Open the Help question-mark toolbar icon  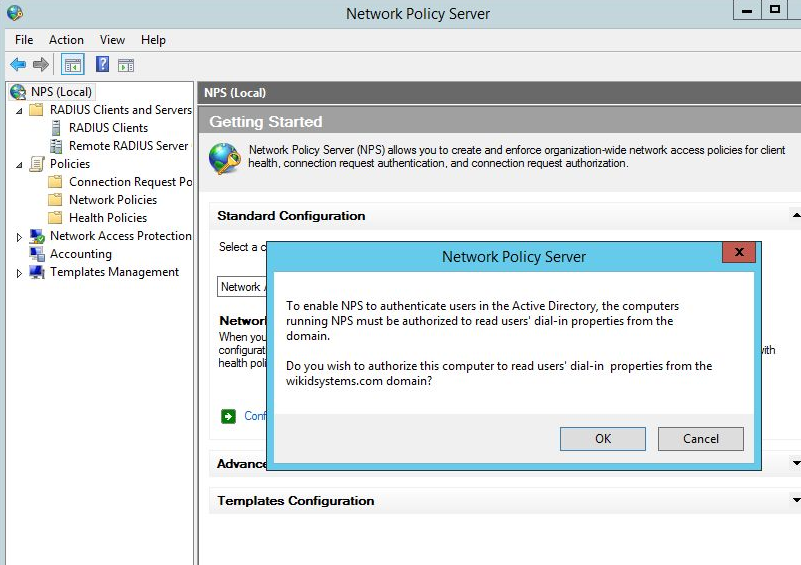[102, 64]
